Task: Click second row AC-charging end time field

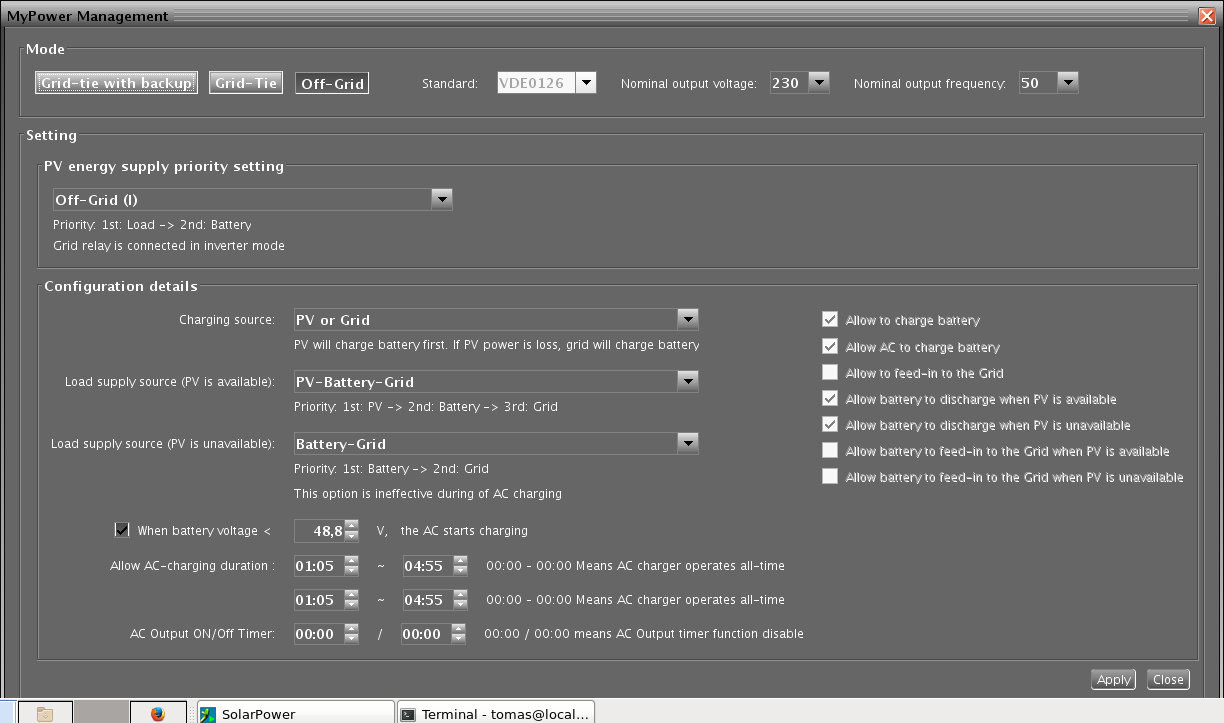Action: pyautogui.click(x=427, y=600)
